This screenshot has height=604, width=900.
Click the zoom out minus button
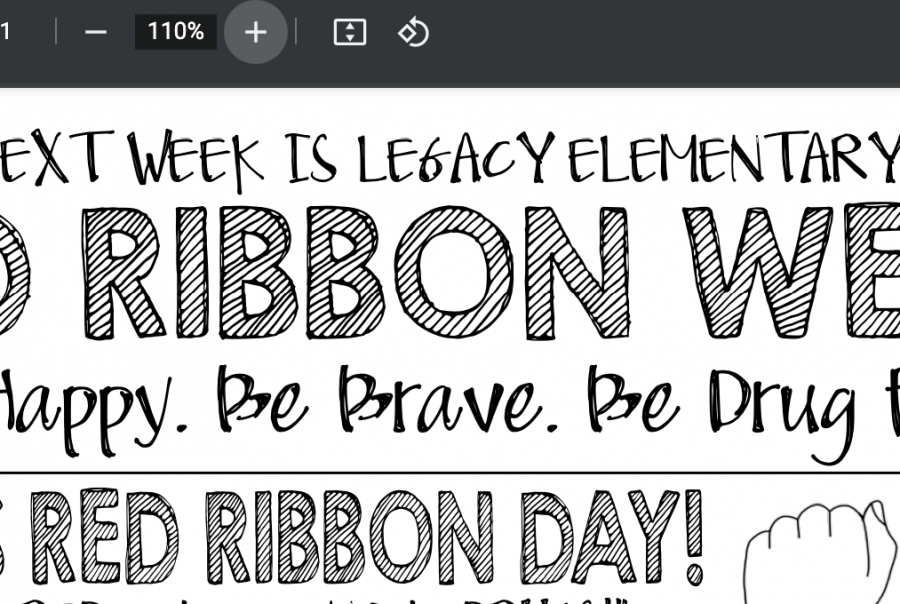[x=96, y=32]
